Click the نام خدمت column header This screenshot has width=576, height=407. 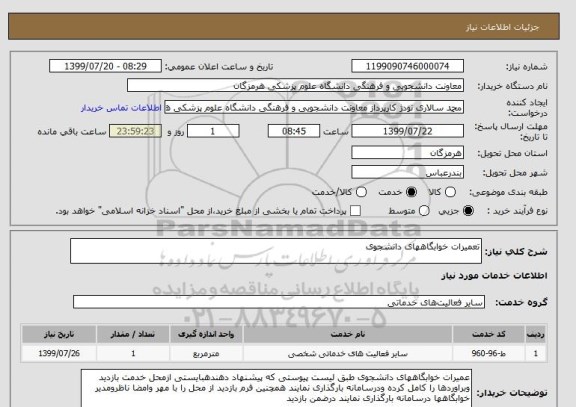[348, 334]
